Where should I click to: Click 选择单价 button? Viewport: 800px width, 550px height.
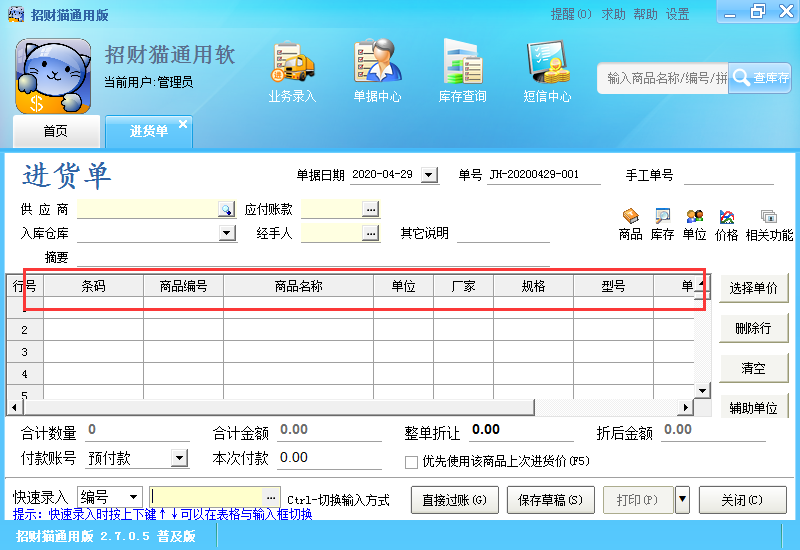coord(754,288)
